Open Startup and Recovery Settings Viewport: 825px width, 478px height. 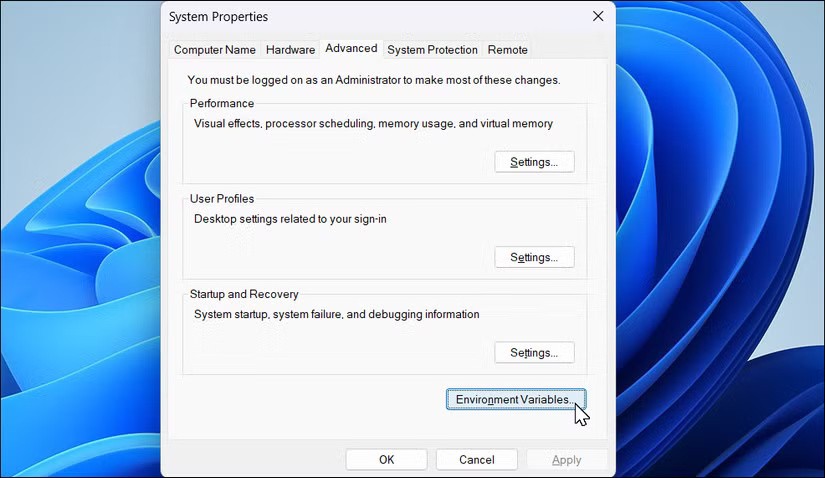[x=534, y=352]
